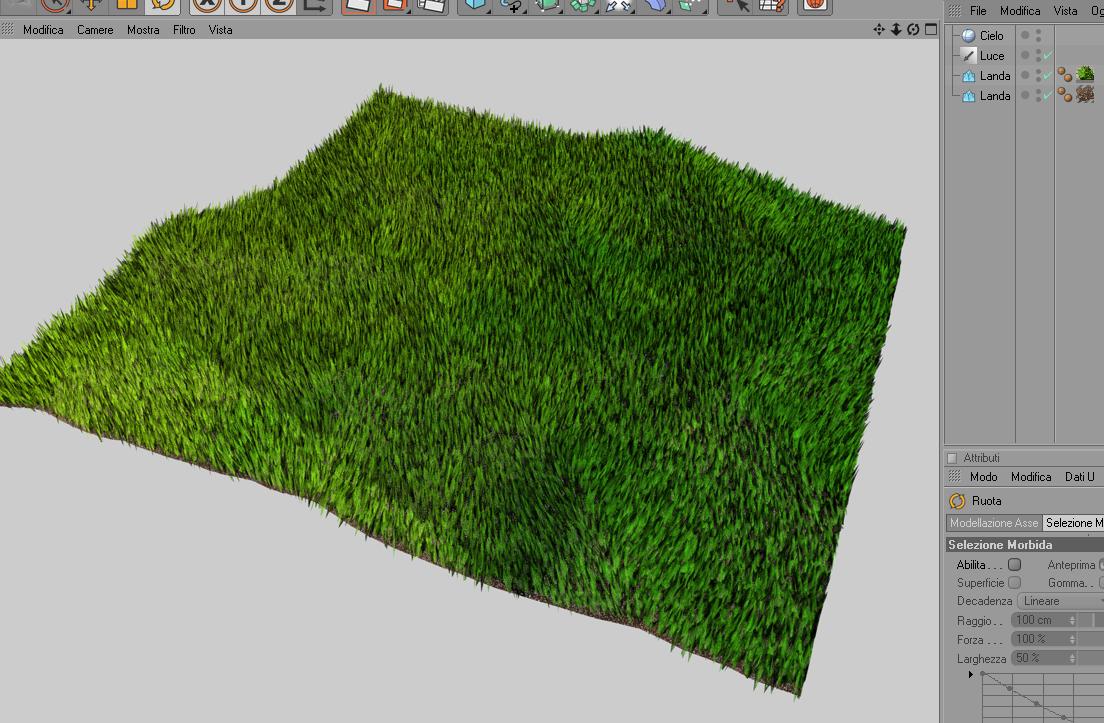Click the viewport orbit rotate icon

[913, 30]
